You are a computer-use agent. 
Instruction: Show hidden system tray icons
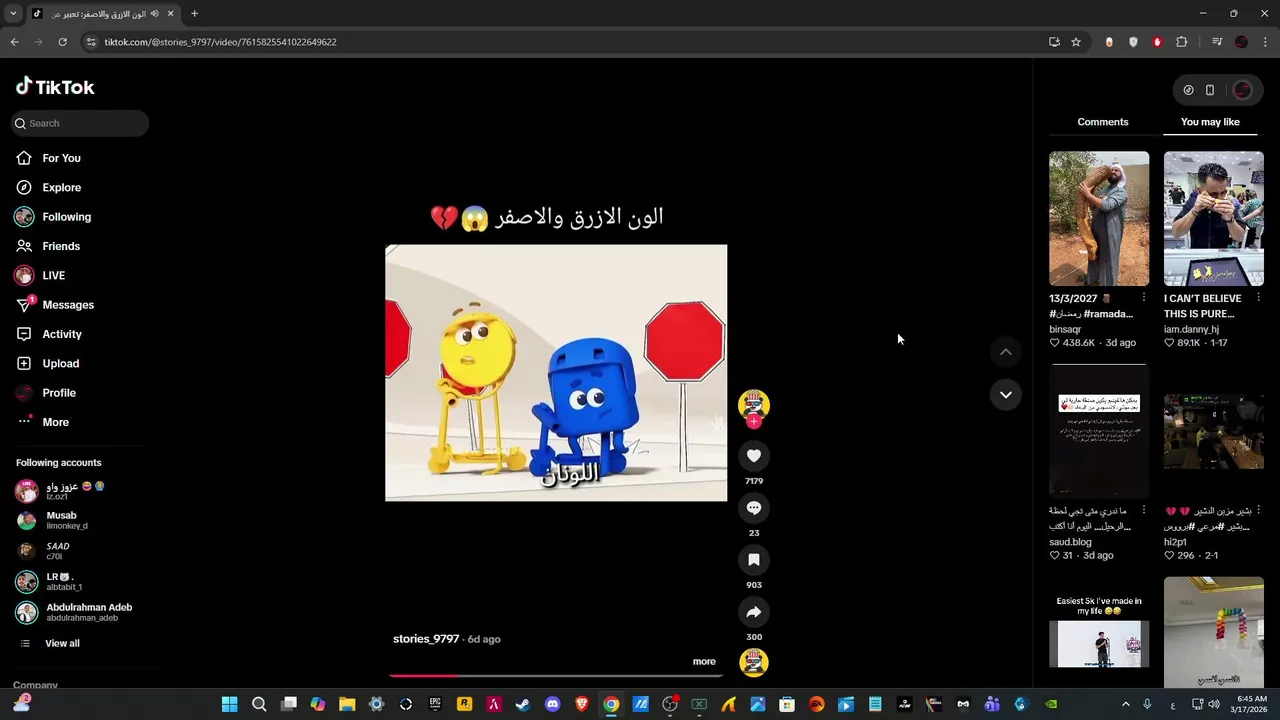(1125, 704)
